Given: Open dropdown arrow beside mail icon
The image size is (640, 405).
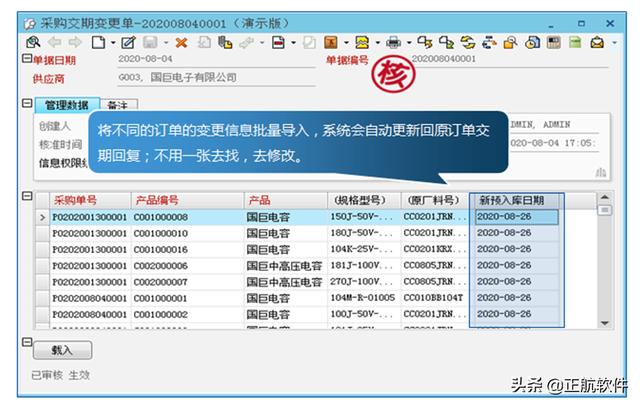Looking at the screenshot, I should click(x=614, y=42).
